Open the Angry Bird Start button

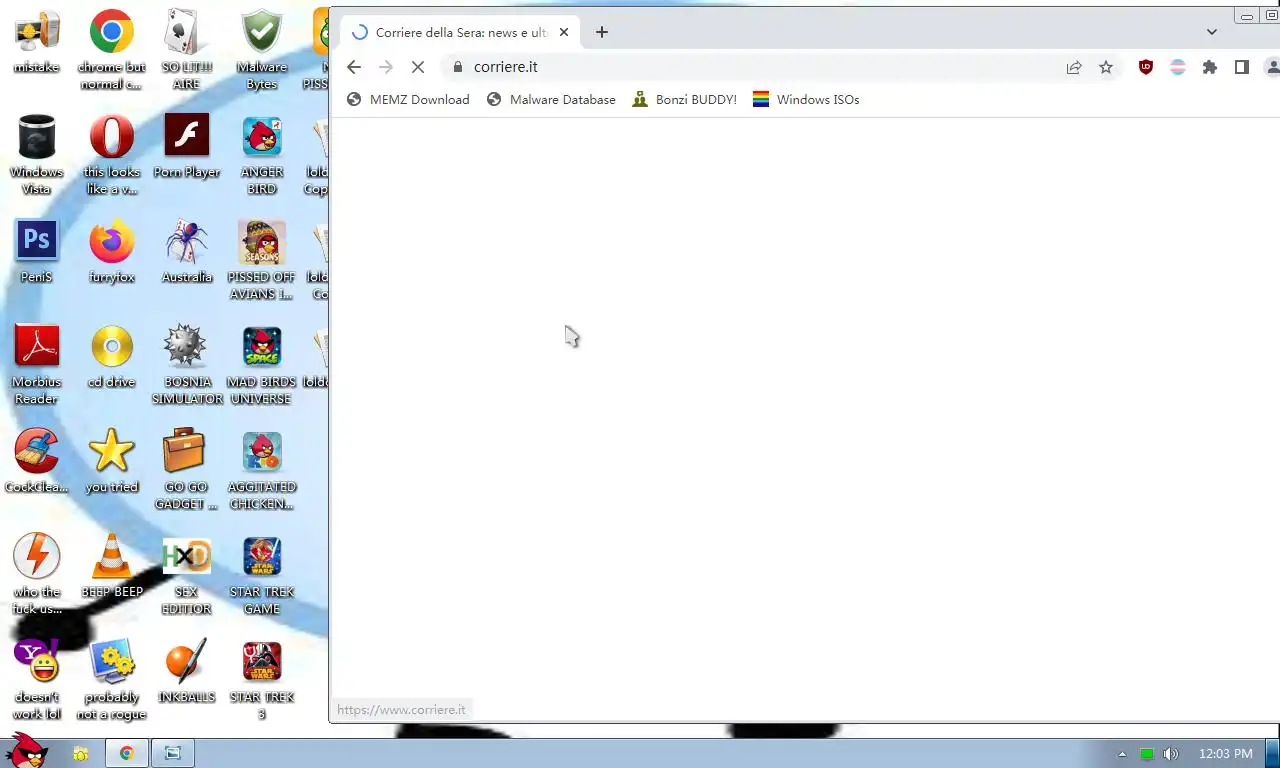click(x=27, y=751)
